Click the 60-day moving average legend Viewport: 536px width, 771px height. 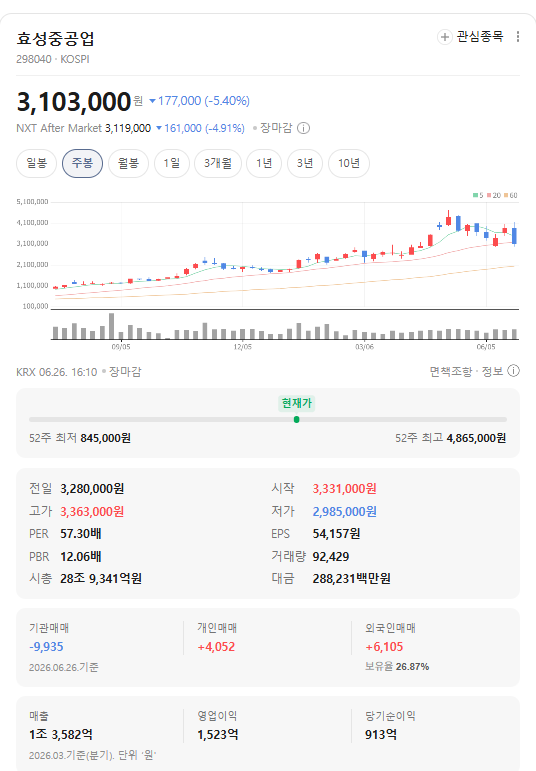click(x=510, y=195)
